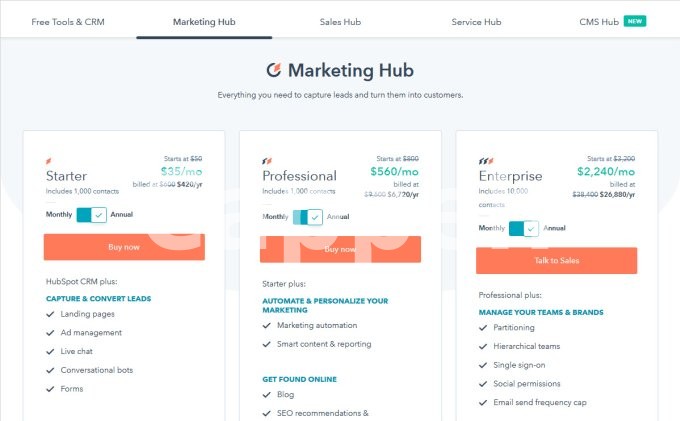Screen dimensions: 680x421
Task: Click the Starter plan single-bolt icon
Action: [x=48, y=160]
